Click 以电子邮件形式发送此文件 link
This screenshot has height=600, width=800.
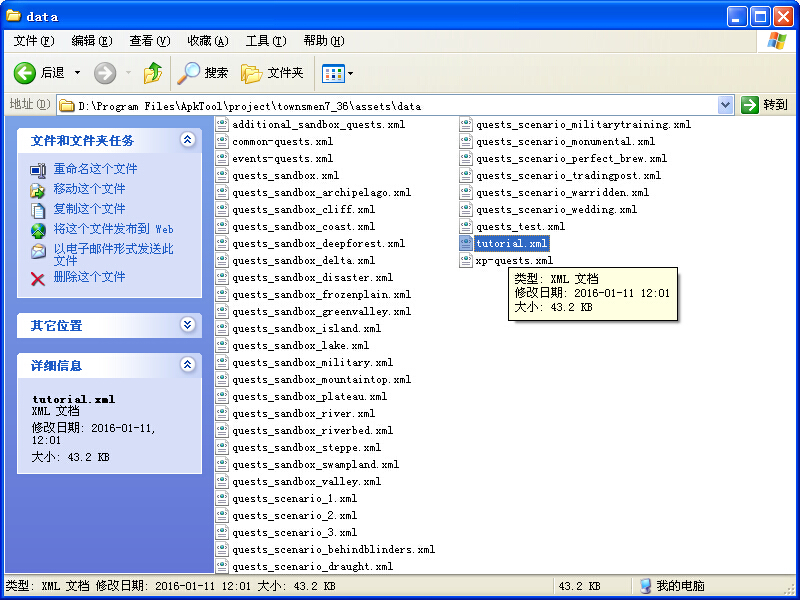click(113, 255)
